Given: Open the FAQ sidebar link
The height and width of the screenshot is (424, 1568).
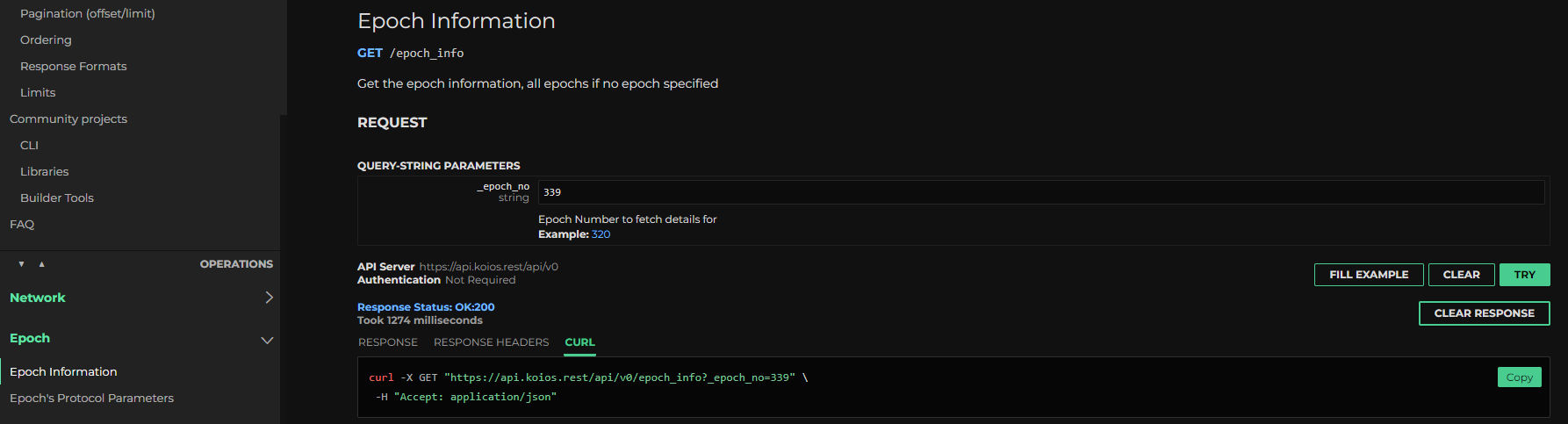Looking at the screenshot, I should click(x=22, y=225).
